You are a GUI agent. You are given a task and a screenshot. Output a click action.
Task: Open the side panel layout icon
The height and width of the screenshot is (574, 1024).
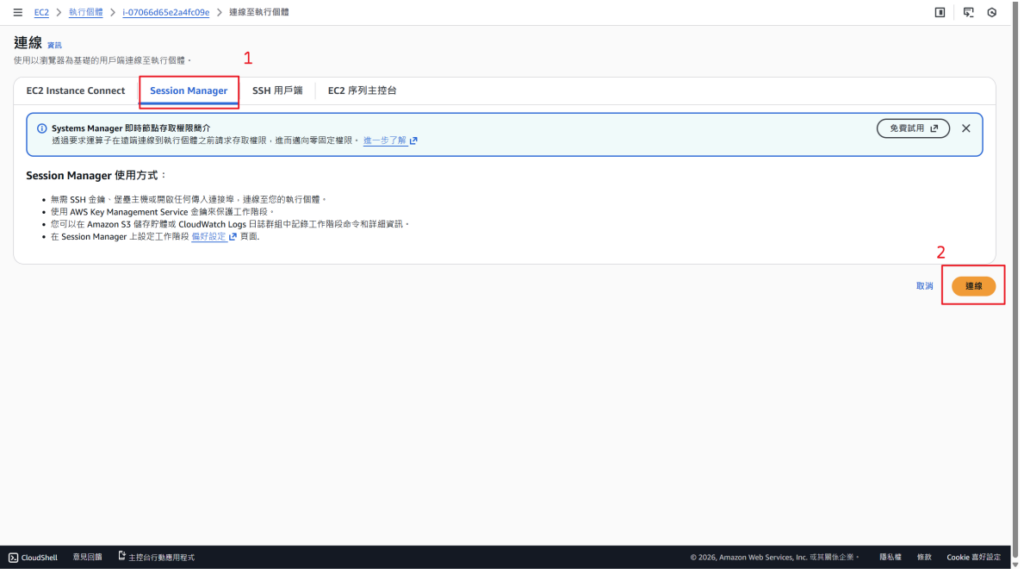coord(940,12)
